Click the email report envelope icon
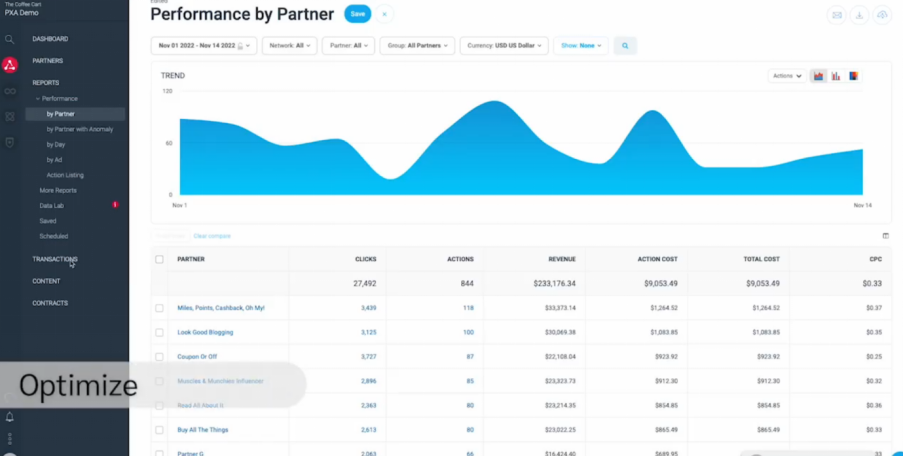 [837, 15]
